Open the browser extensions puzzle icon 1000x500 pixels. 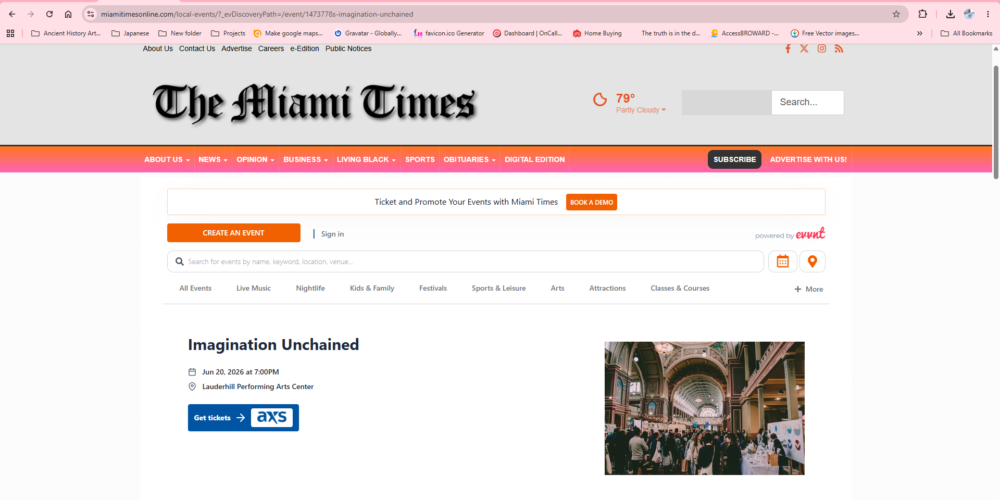(923, 14)
